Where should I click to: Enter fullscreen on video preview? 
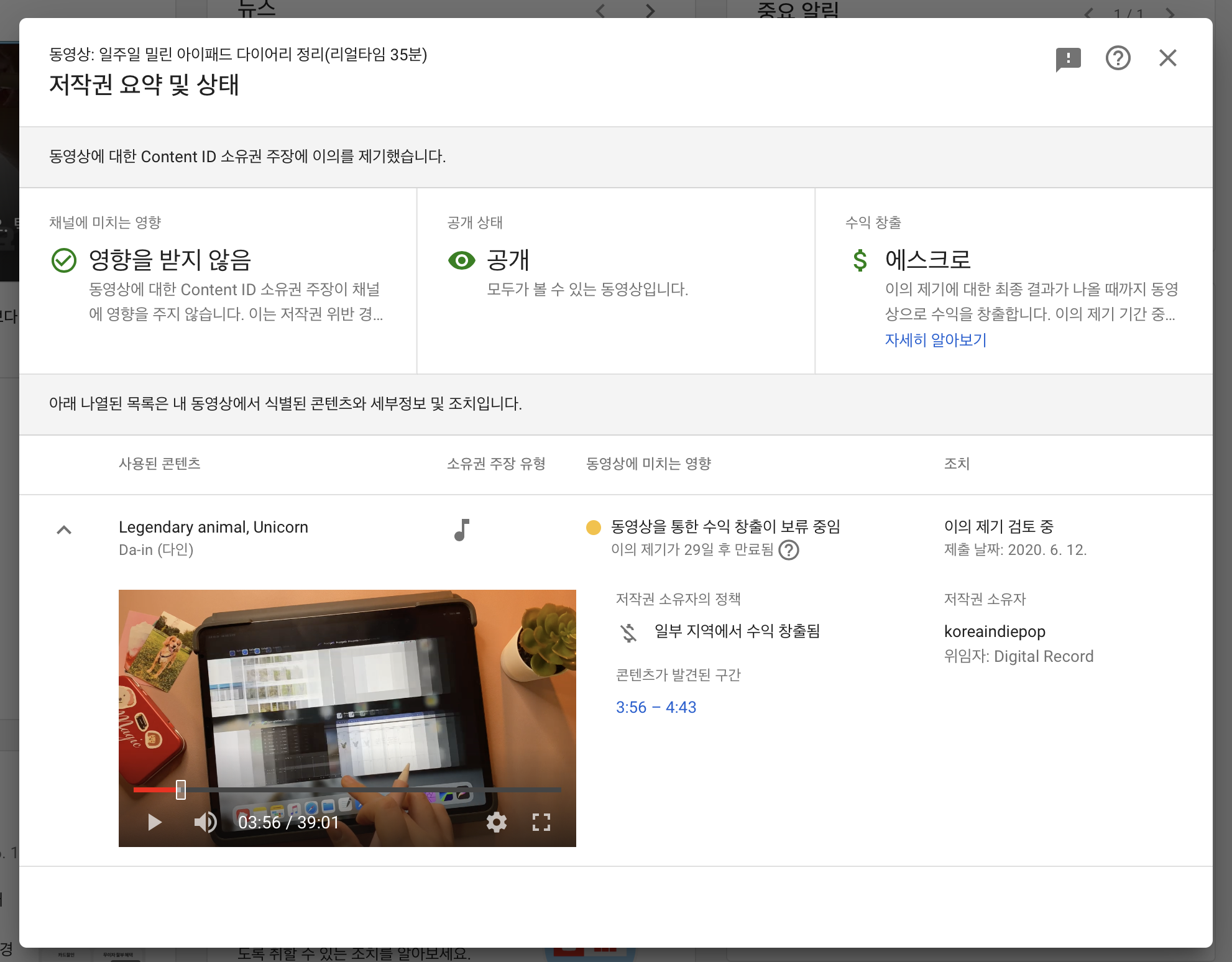pos(541,822)
